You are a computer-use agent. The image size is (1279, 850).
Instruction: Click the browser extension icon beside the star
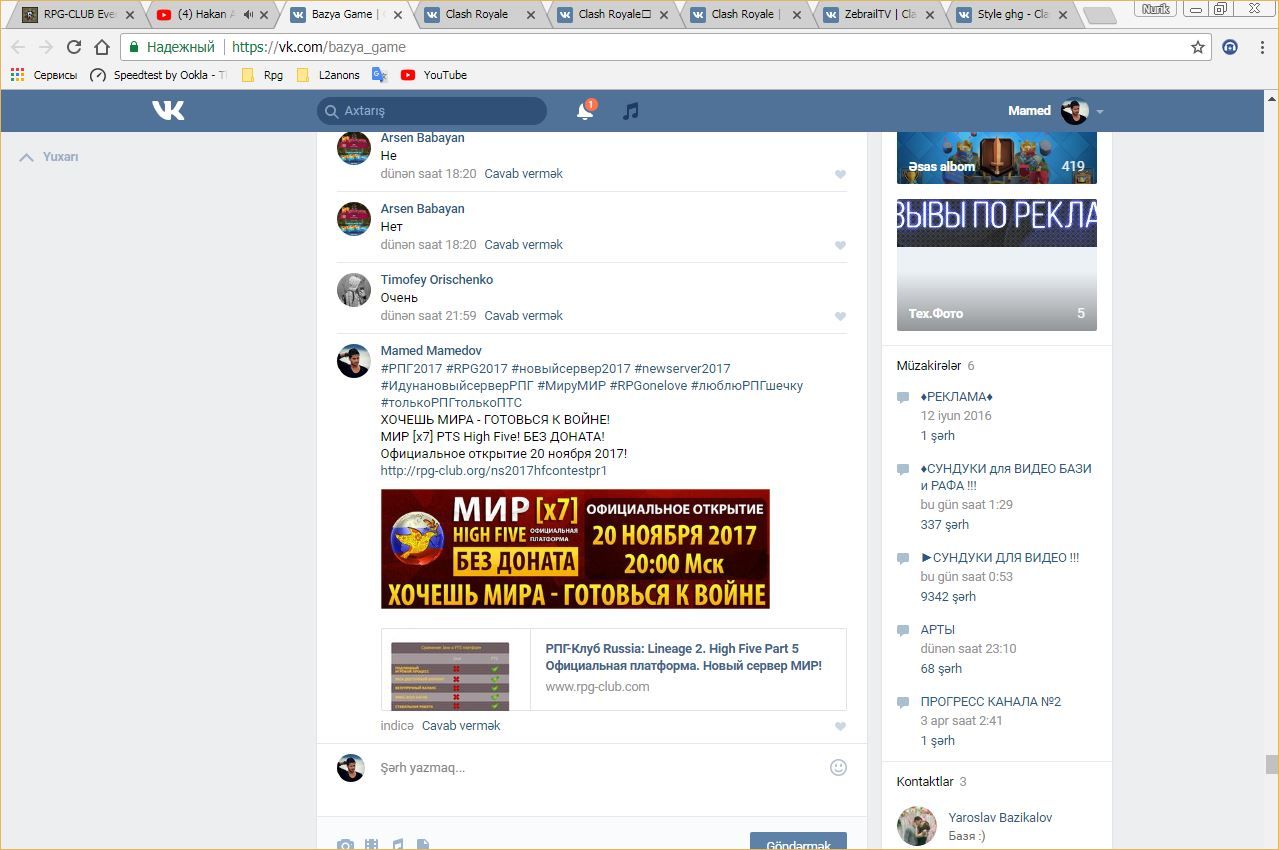click(1231, 47)
